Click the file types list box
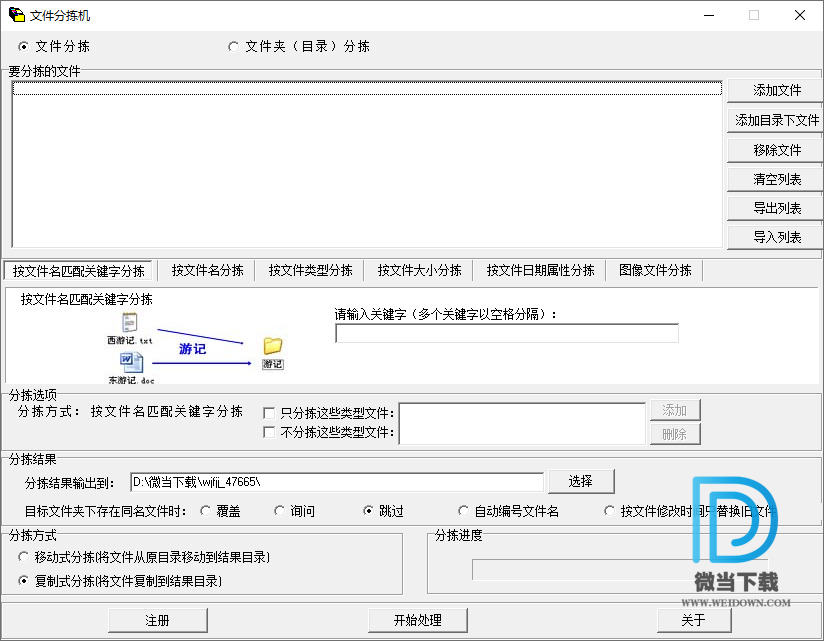 tap(522, 423)
